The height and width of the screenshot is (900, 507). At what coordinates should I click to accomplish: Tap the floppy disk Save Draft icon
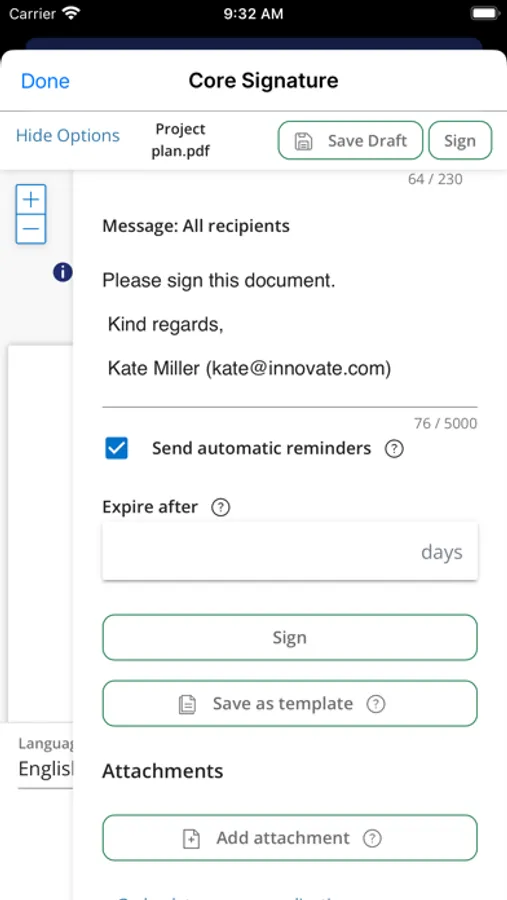tap(303, 141)
